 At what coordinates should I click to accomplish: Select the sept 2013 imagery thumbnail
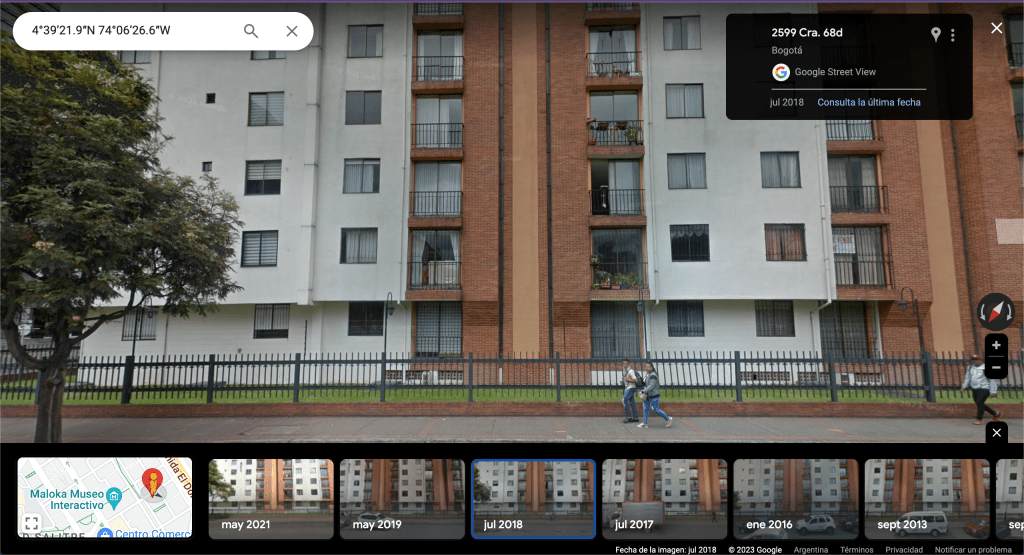click(x=926, y=498)
